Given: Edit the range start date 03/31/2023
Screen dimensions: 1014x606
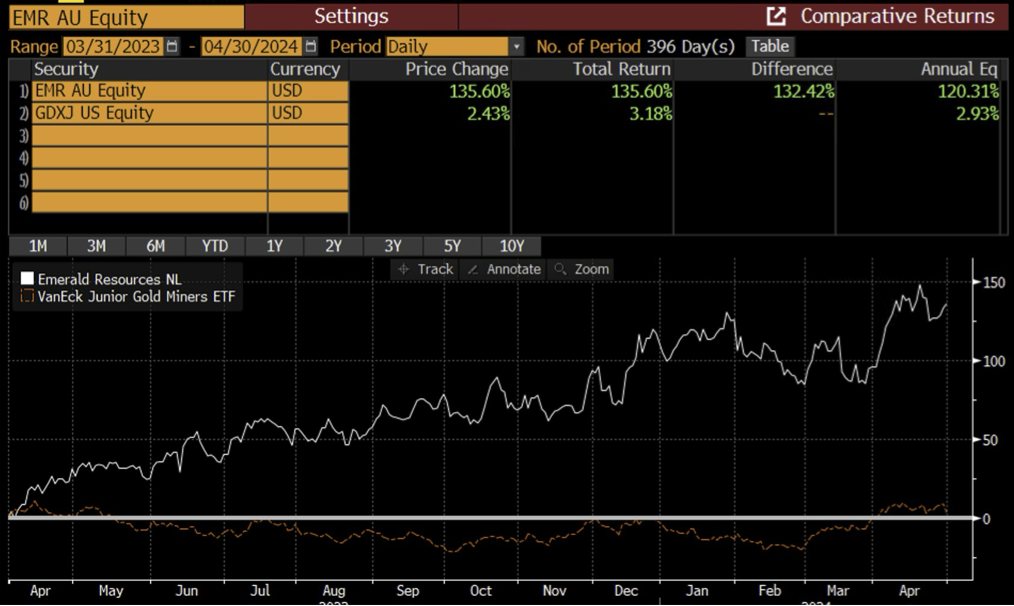Looking at the screenshot, I should pos(112,47).
